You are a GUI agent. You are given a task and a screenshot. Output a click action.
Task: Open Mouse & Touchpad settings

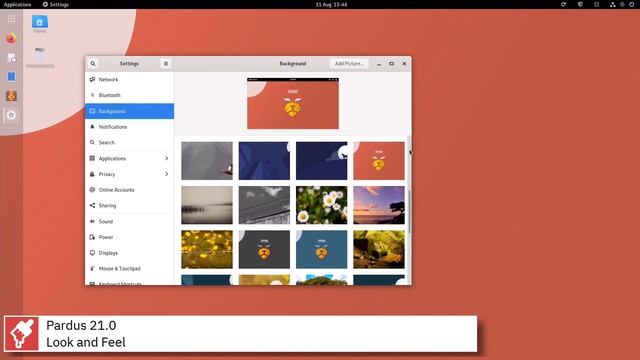coord(129,269)
